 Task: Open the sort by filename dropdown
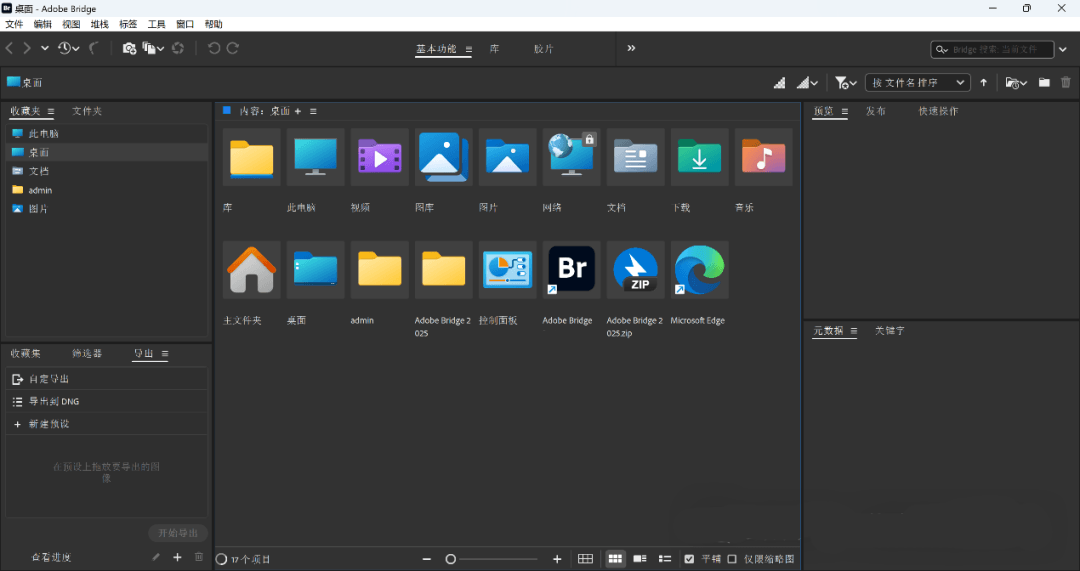pos(917,83)
